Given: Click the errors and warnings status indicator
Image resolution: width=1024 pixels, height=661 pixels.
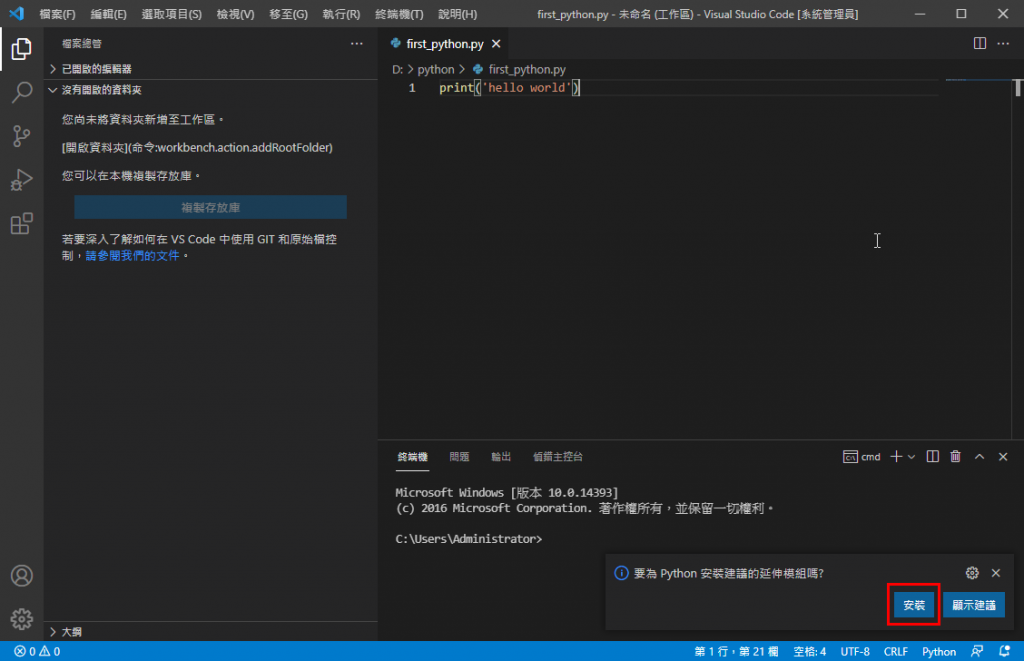Looking at the screenshot, I should click(x=37, y=651).
